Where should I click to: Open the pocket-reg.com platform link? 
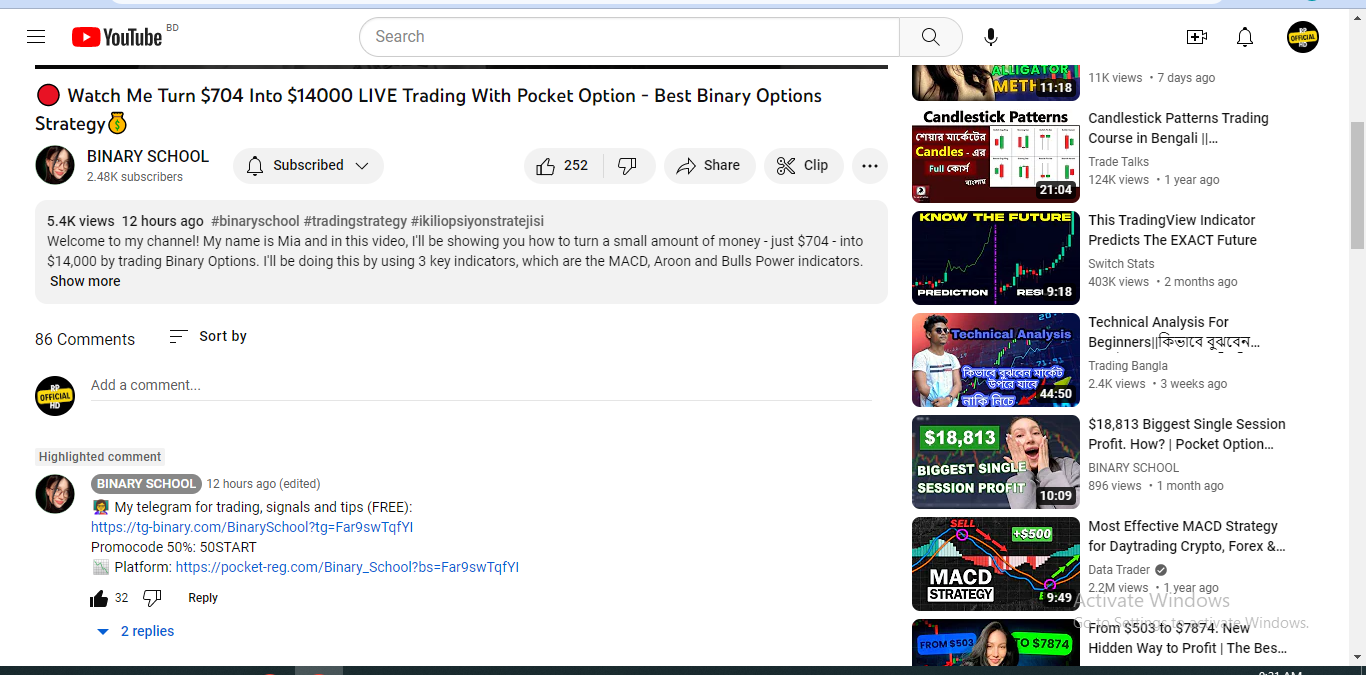coord(347,567)
